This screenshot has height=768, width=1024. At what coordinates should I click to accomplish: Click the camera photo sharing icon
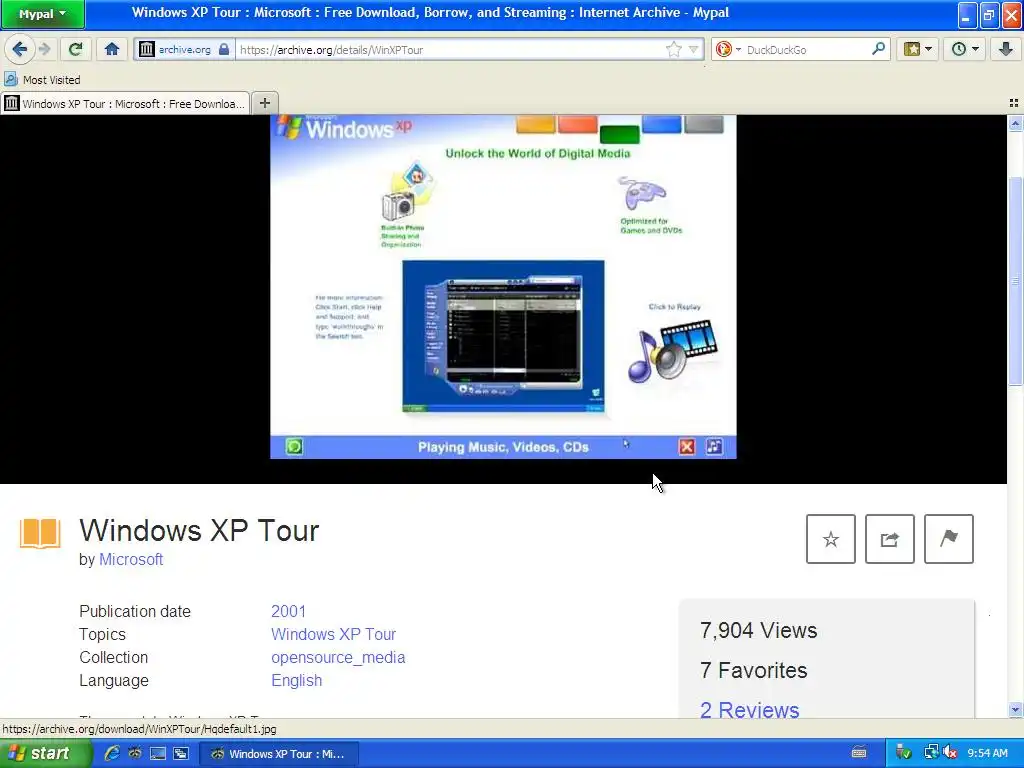pos(406,193)
